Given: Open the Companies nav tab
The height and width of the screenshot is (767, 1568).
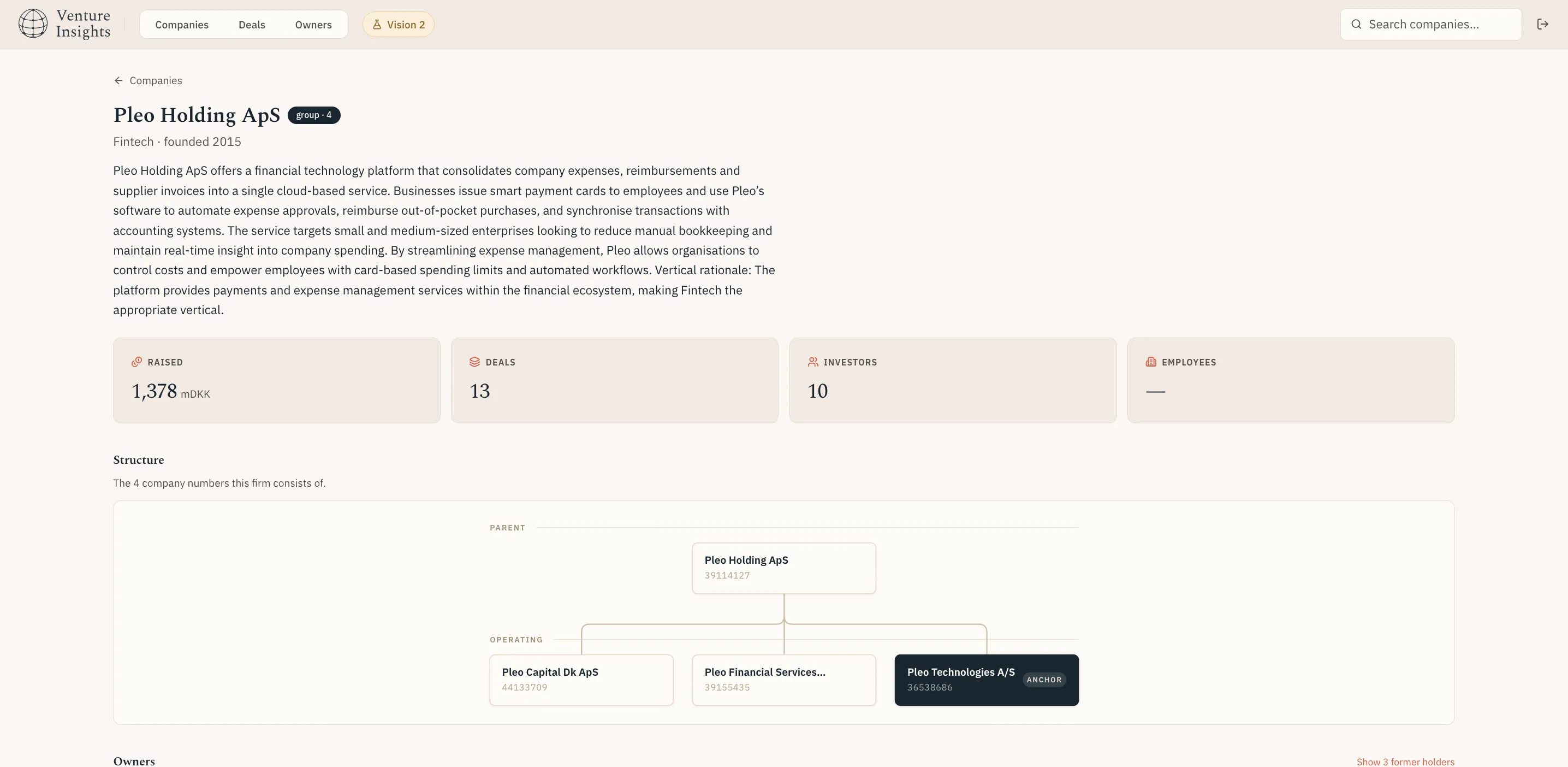Looking at the screenshot, I should [x=182, y=25].
